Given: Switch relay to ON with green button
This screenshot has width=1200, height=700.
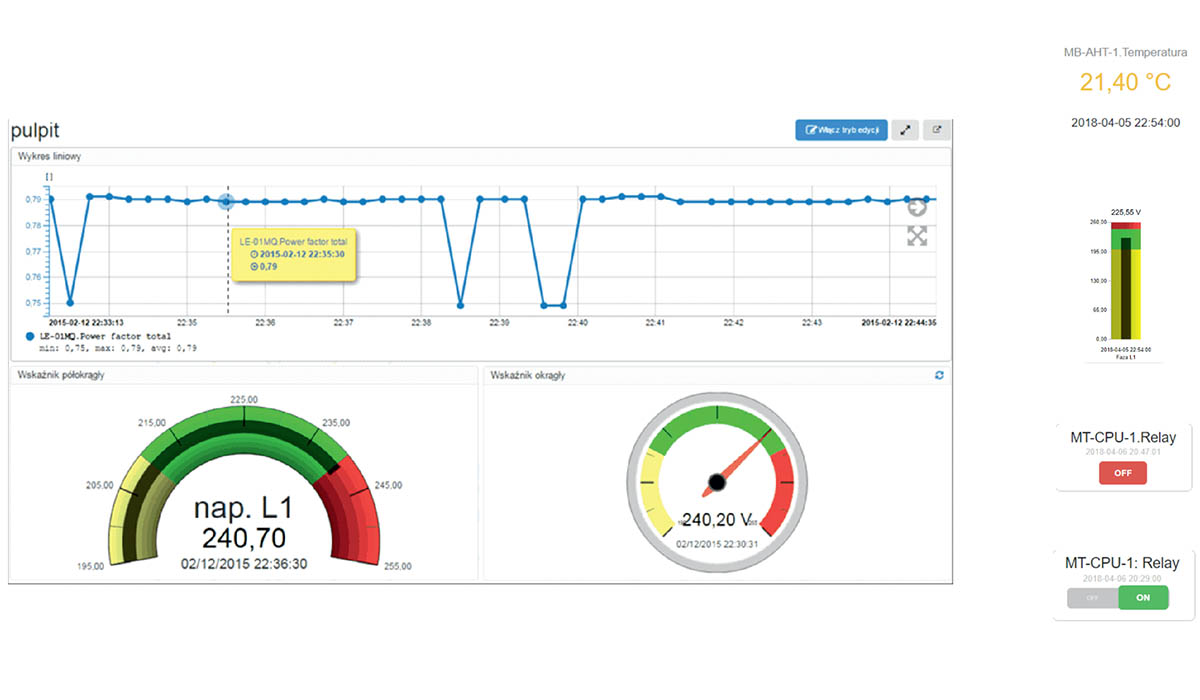Looking at the screenshot, I should coord(1143,598).
